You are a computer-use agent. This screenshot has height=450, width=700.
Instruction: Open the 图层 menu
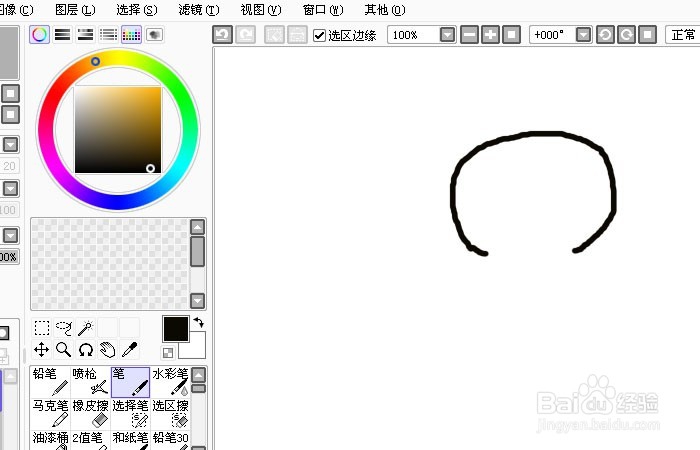75,9
